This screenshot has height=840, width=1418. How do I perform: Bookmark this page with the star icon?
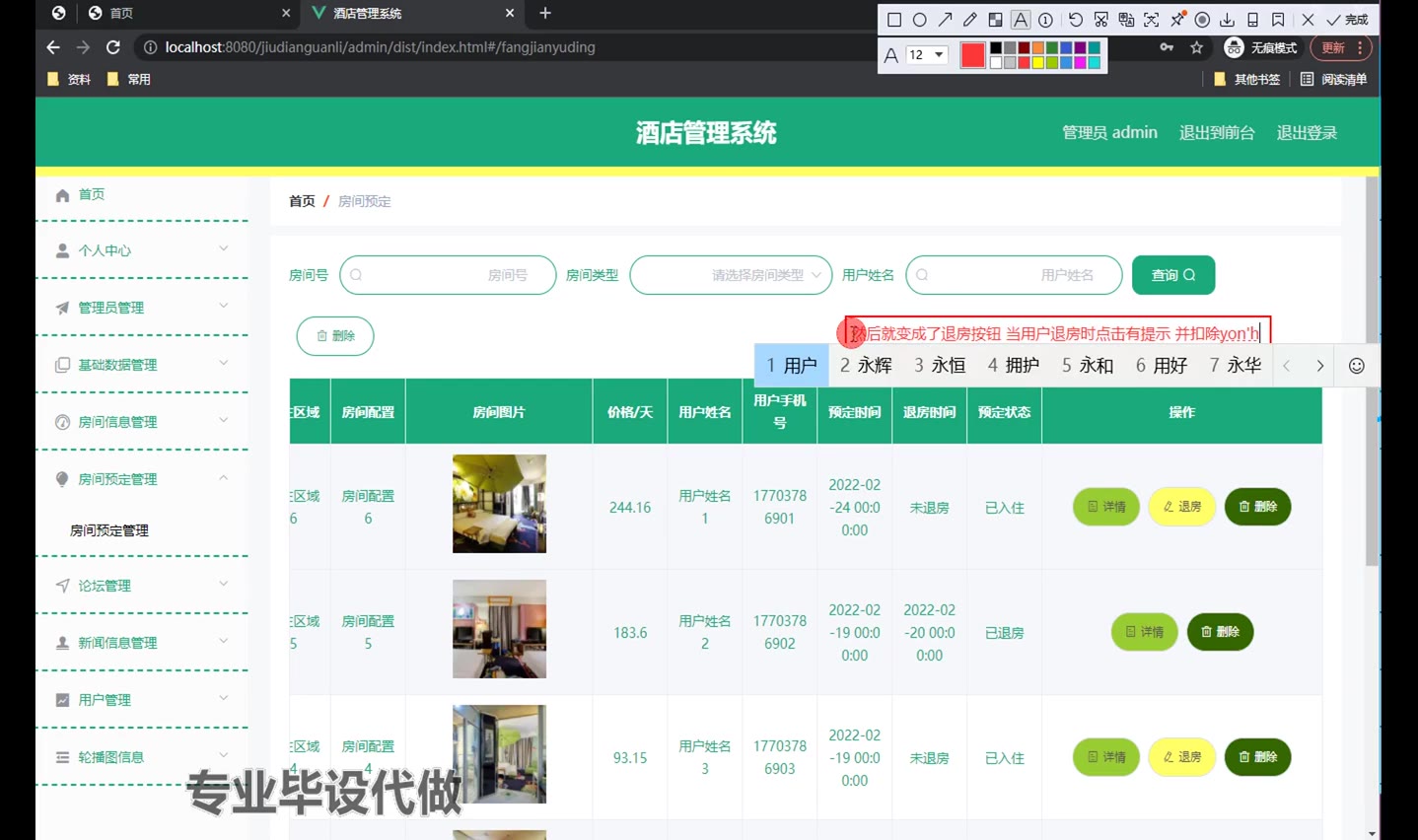(x=1197, y=47)
